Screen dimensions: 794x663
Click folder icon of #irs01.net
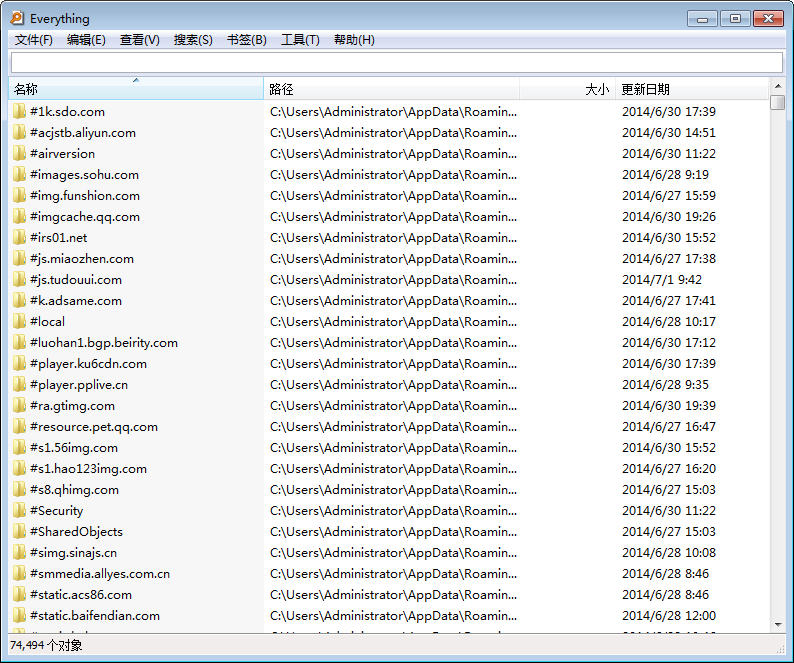19,238
